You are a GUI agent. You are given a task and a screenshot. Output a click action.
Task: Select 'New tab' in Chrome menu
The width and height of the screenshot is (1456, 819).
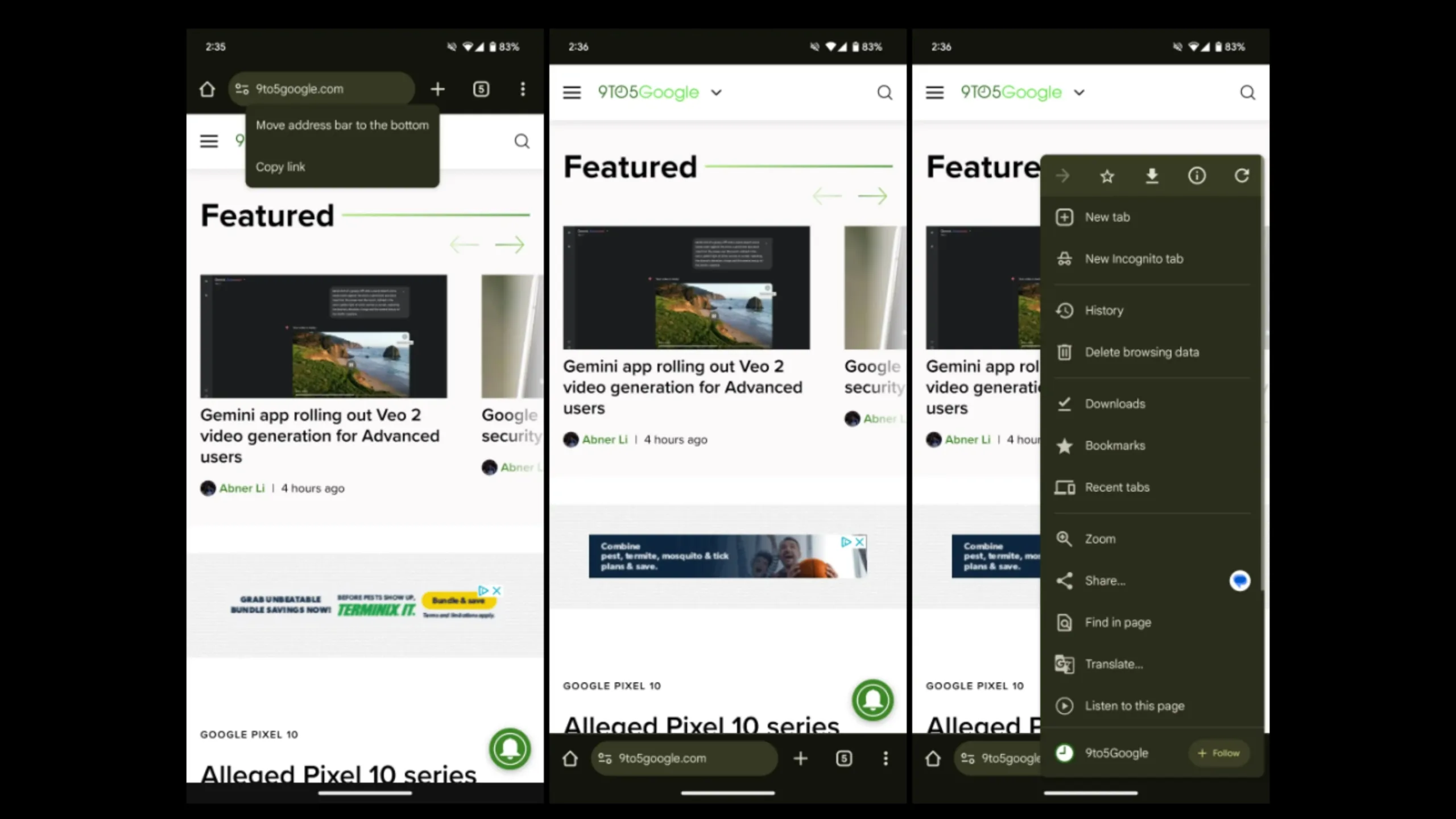1151,217
